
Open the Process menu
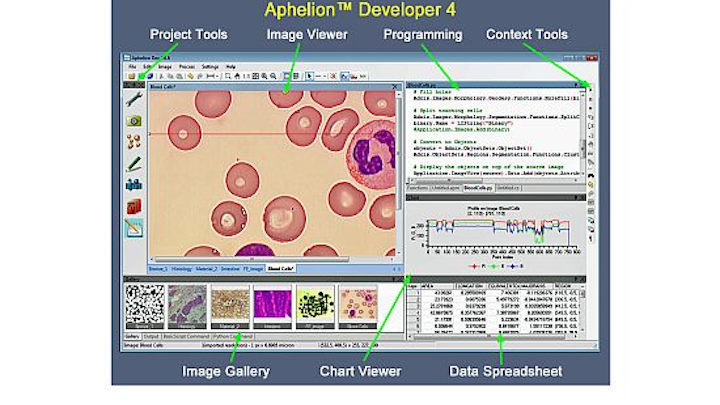(187, 67)
